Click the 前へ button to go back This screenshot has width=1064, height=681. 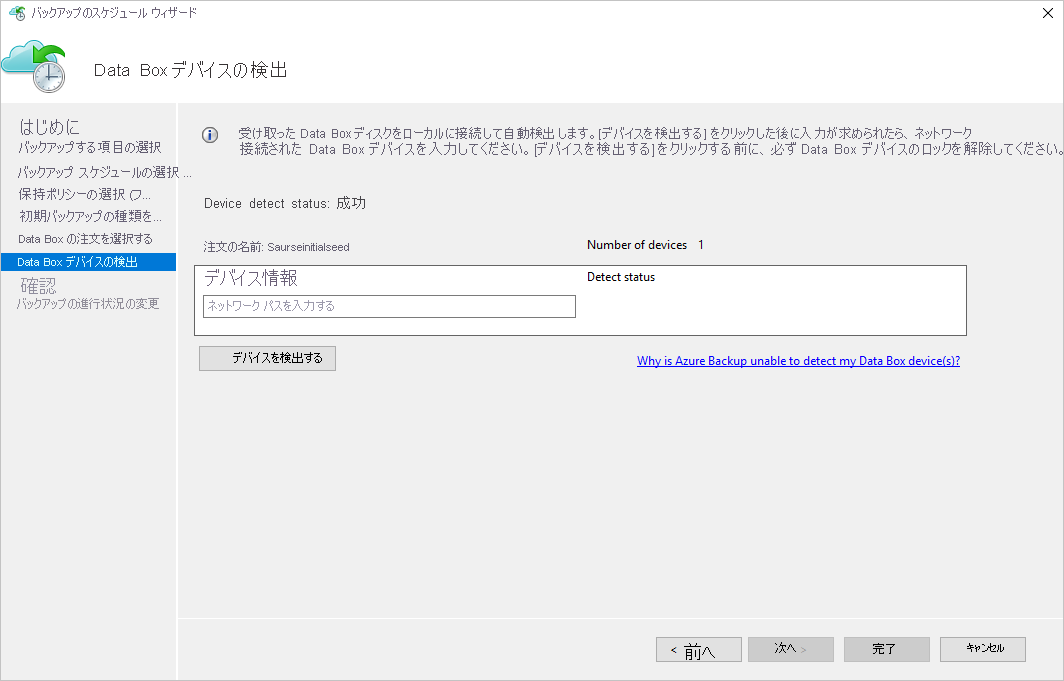point(698,649)
